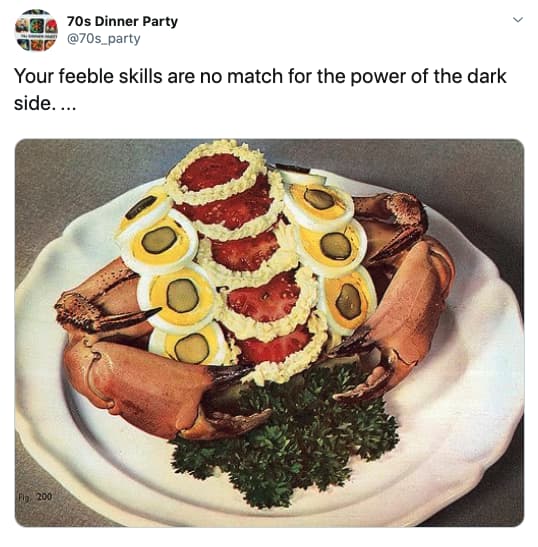The height and width of the screenshot is (547, 538).
Task: Open the crab dish photo attachment
Action: [x=269, y=333]
